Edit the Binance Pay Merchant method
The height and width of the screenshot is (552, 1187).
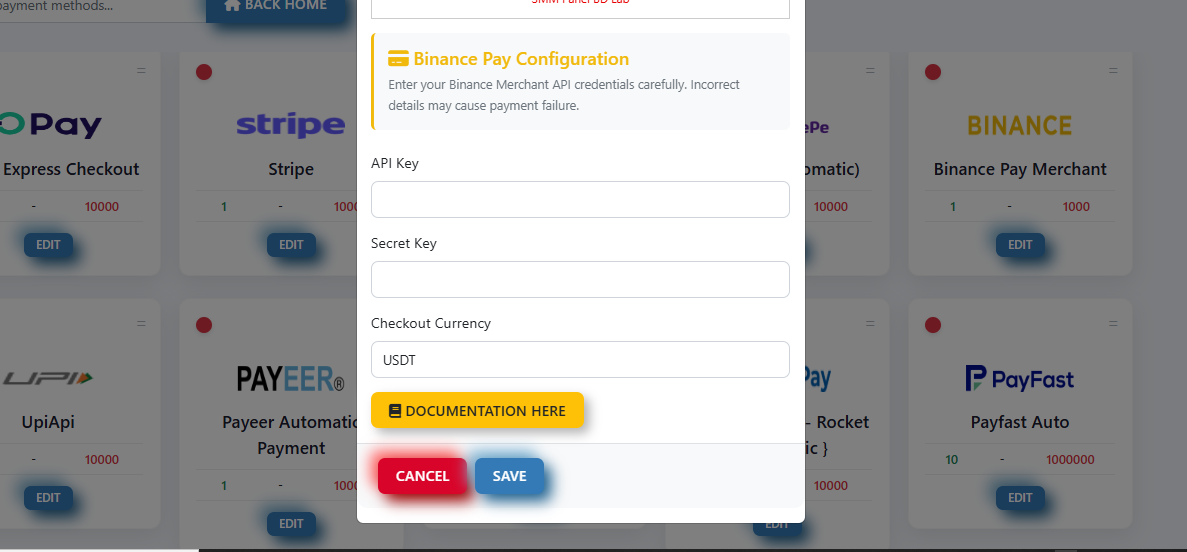click(x=1020, y=245)
